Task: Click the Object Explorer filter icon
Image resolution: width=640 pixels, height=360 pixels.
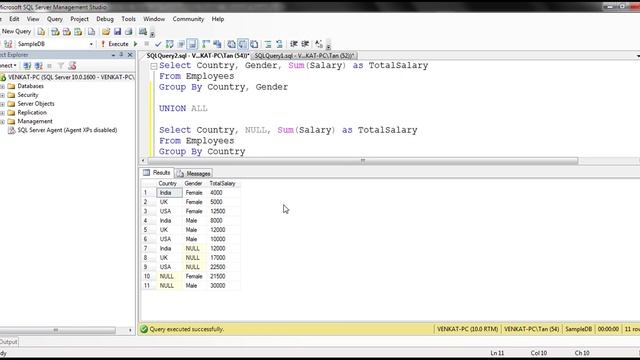Action: 61,66
